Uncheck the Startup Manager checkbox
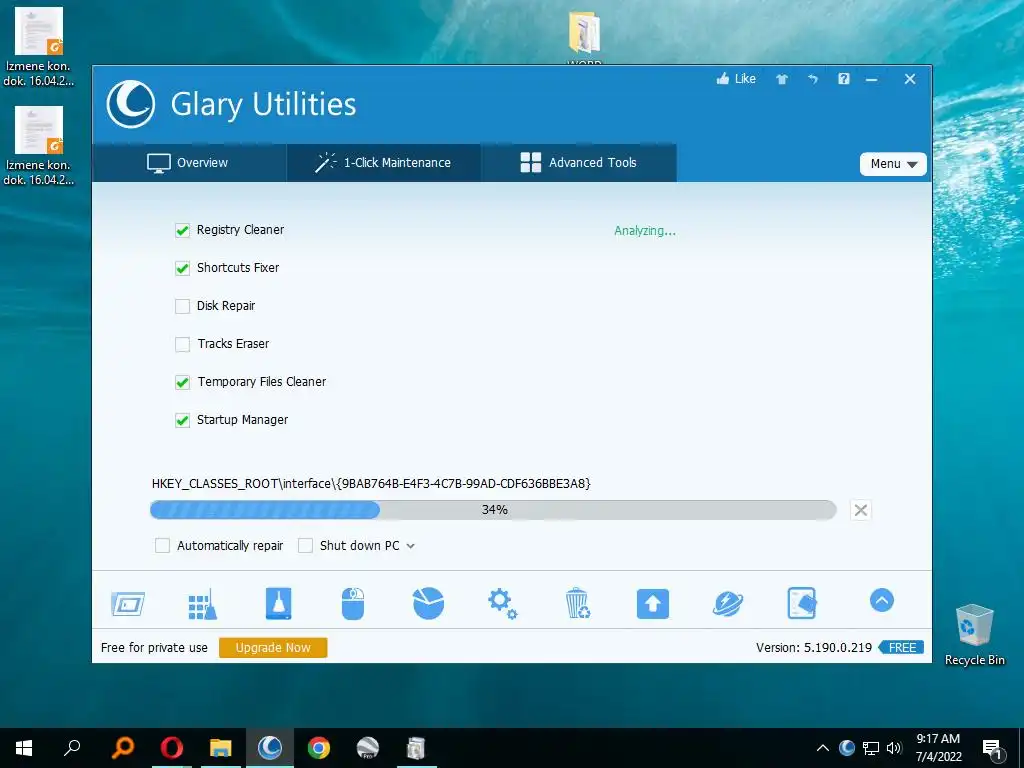1024x768 pixels. [x=182, y=420]
